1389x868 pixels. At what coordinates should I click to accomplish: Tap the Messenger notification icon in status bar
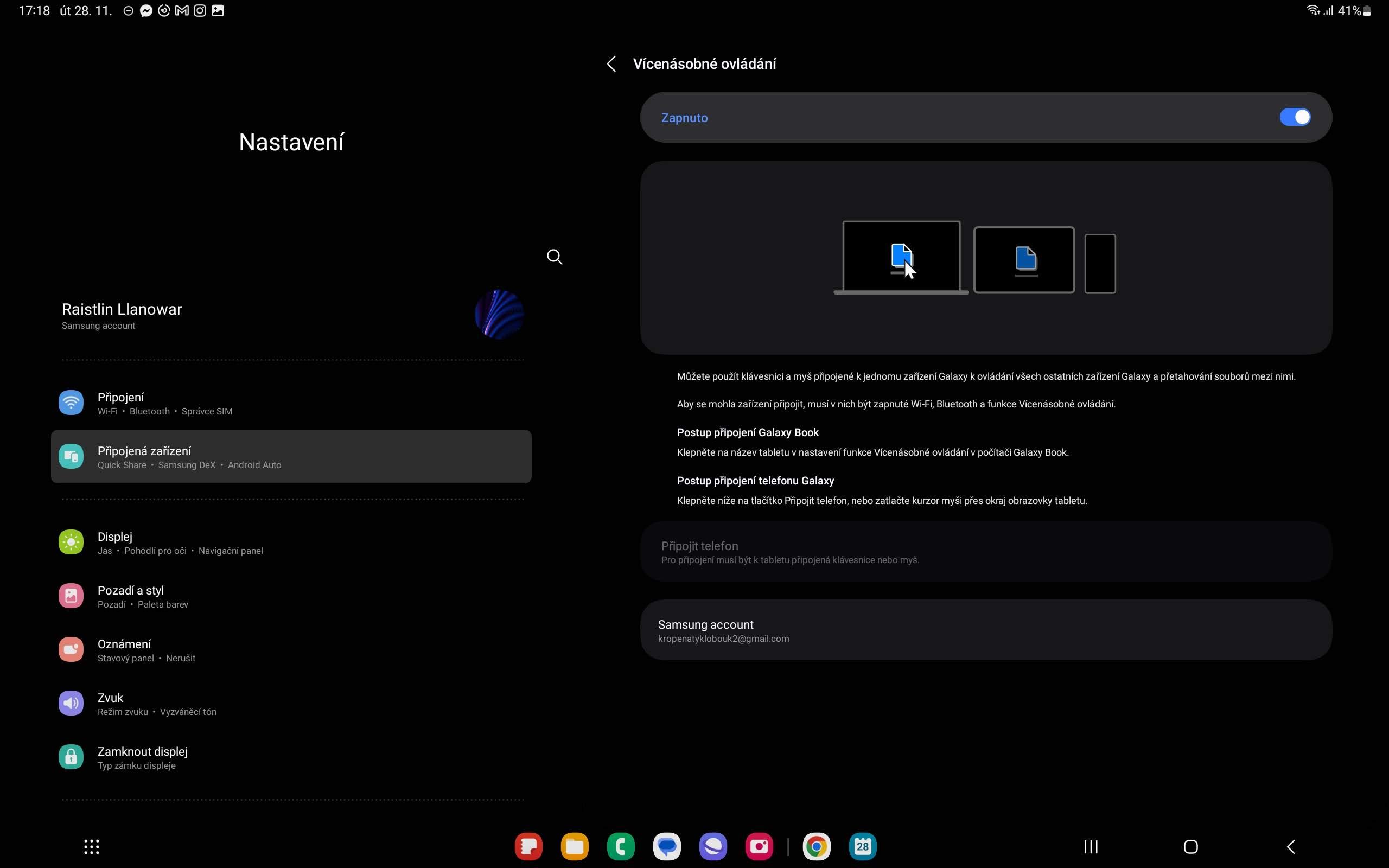tap(146, 10)
